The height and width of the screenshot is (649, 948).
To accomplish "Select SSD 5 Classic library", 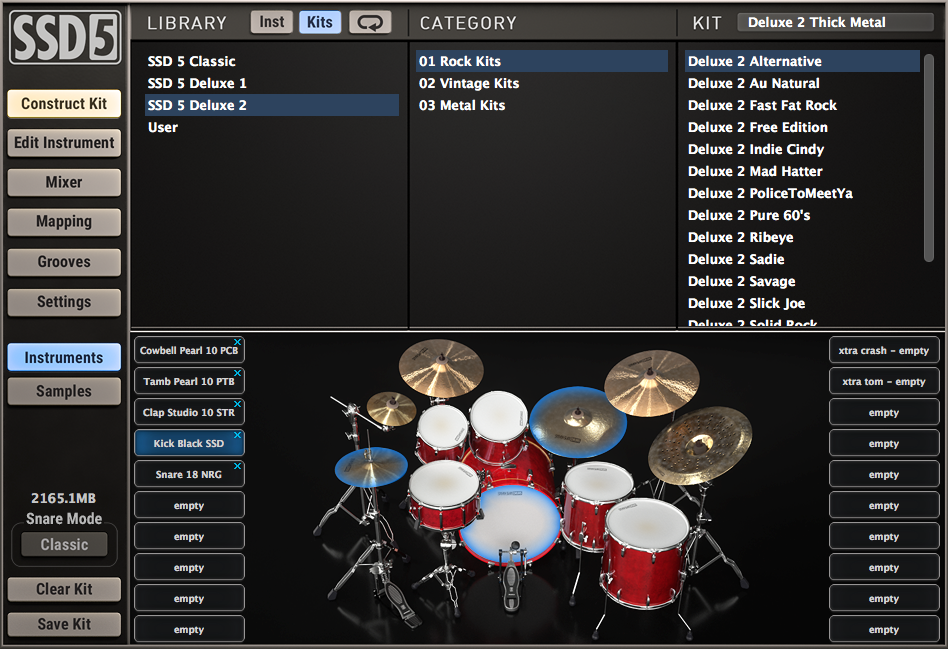I will coord(271,61).
